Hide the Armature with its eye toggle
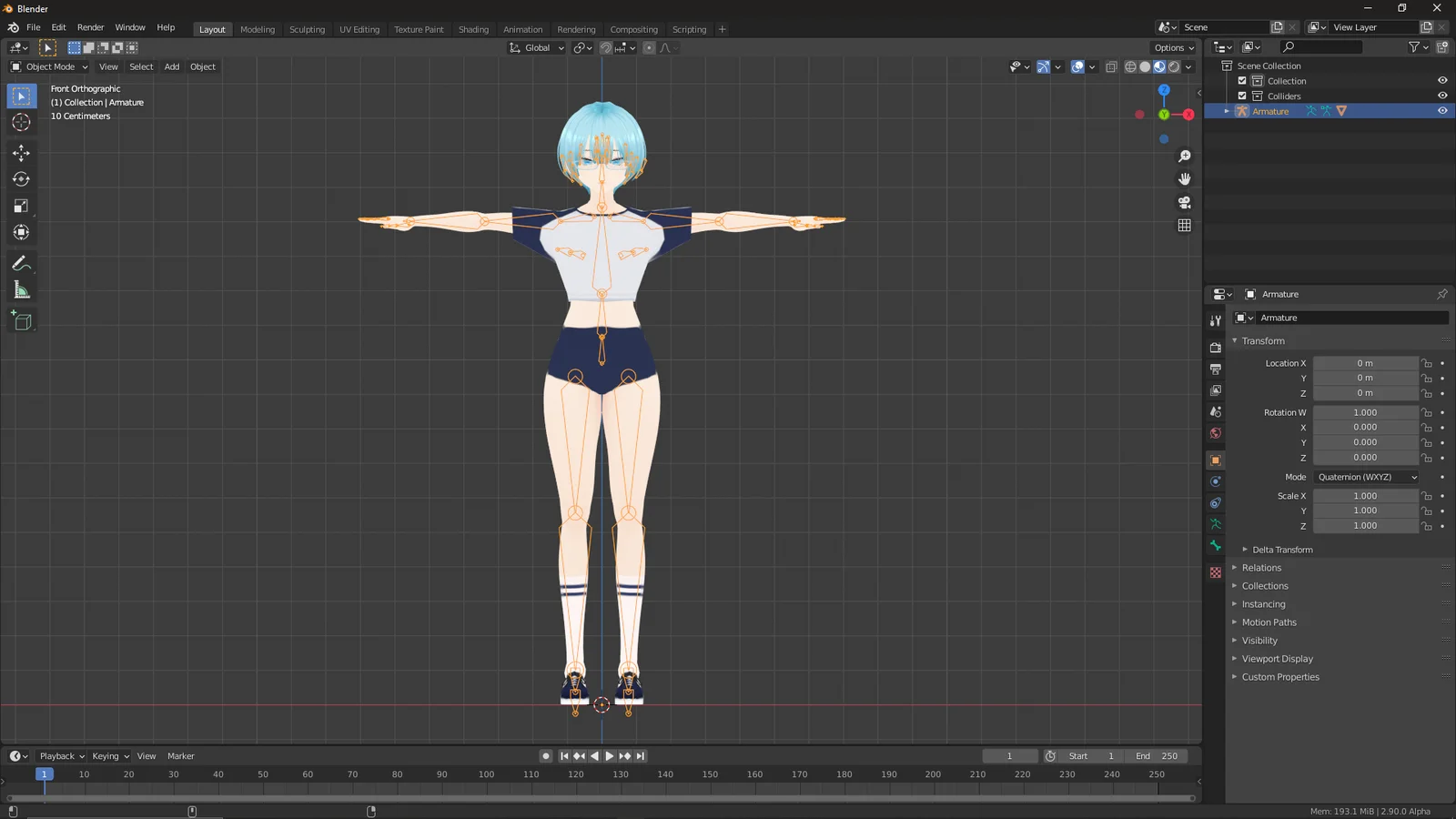The width and height of the screenshot is (1456, 819). point(1441,110)
